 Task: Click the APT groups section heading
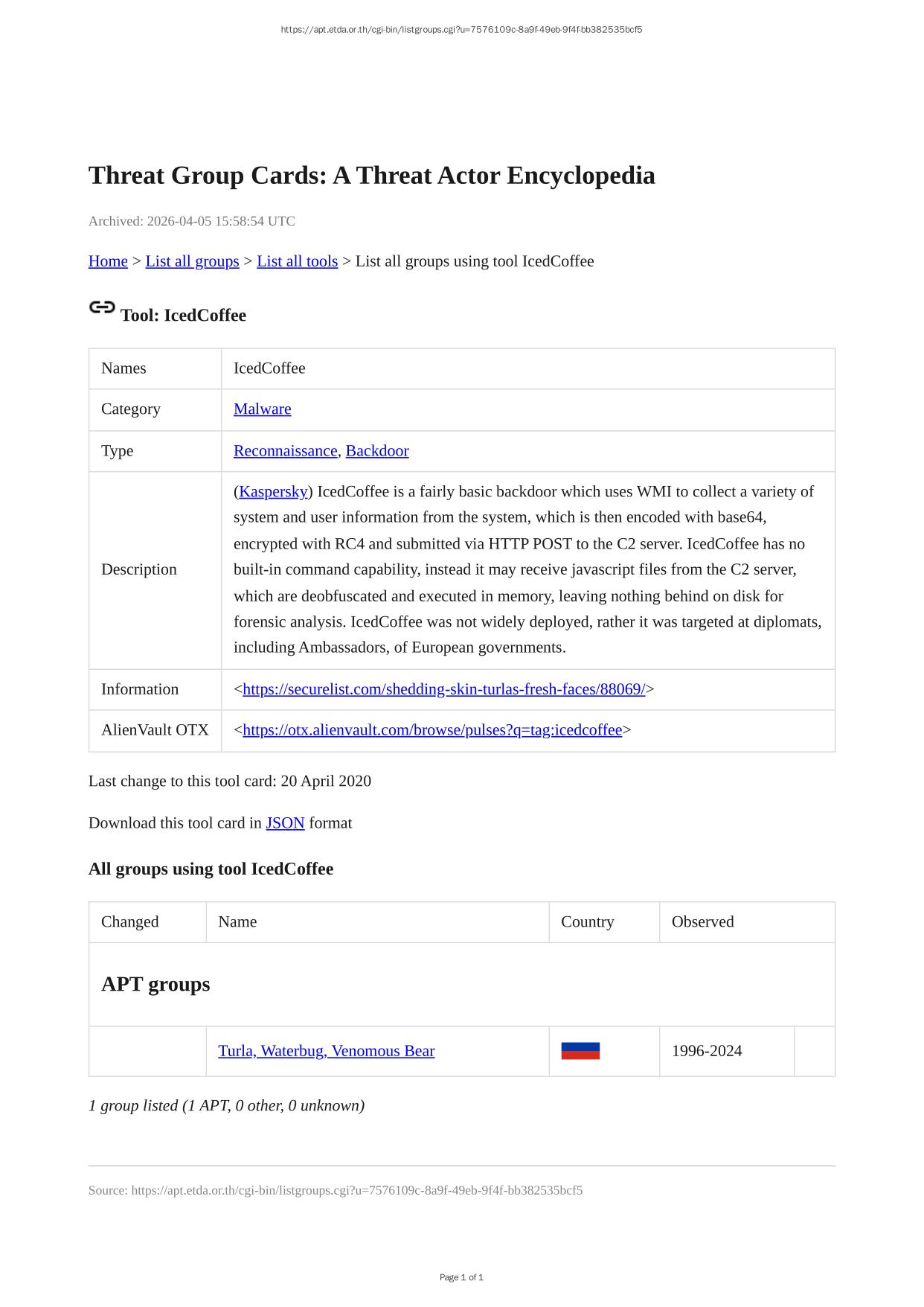point(155,984)
